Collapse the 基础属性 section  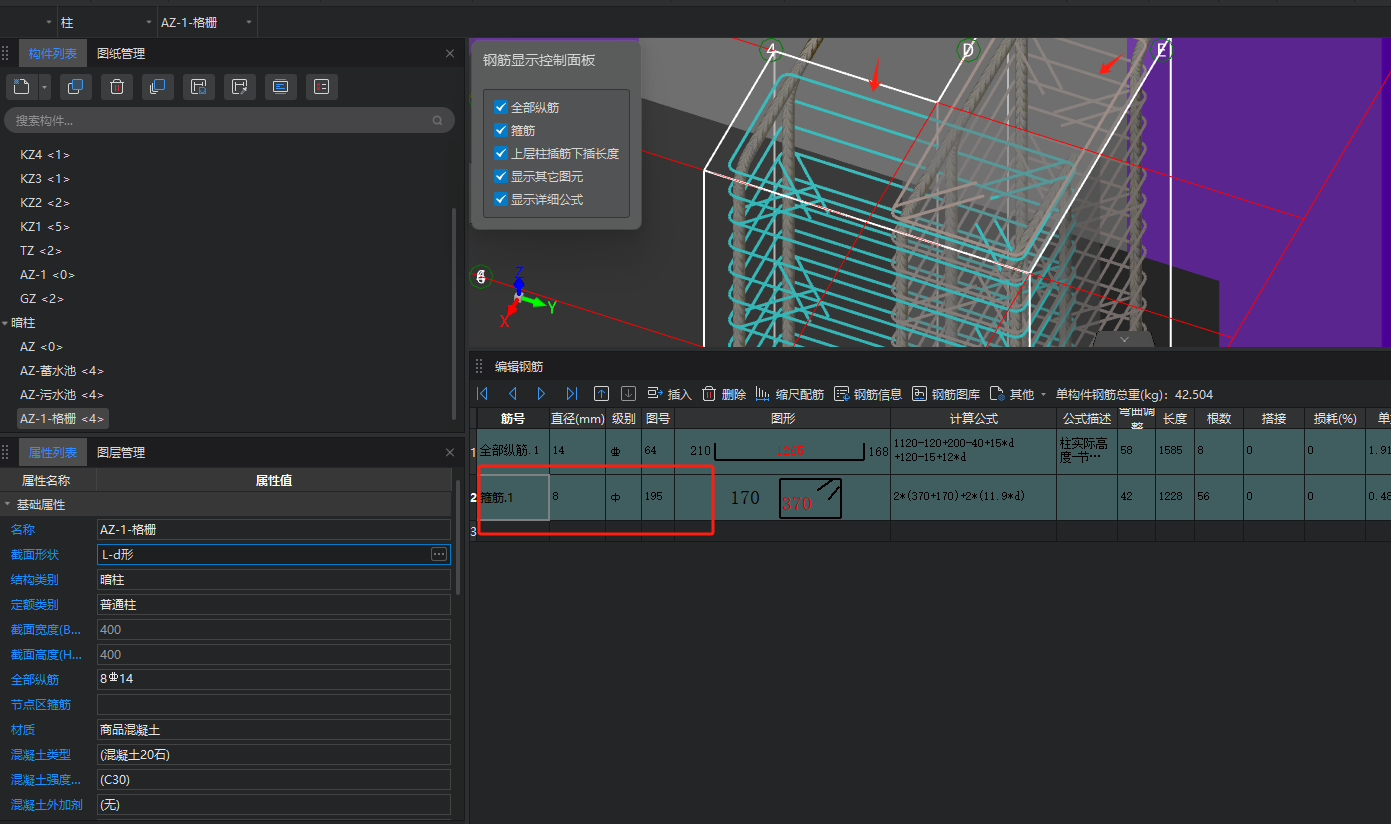point(8,505)
